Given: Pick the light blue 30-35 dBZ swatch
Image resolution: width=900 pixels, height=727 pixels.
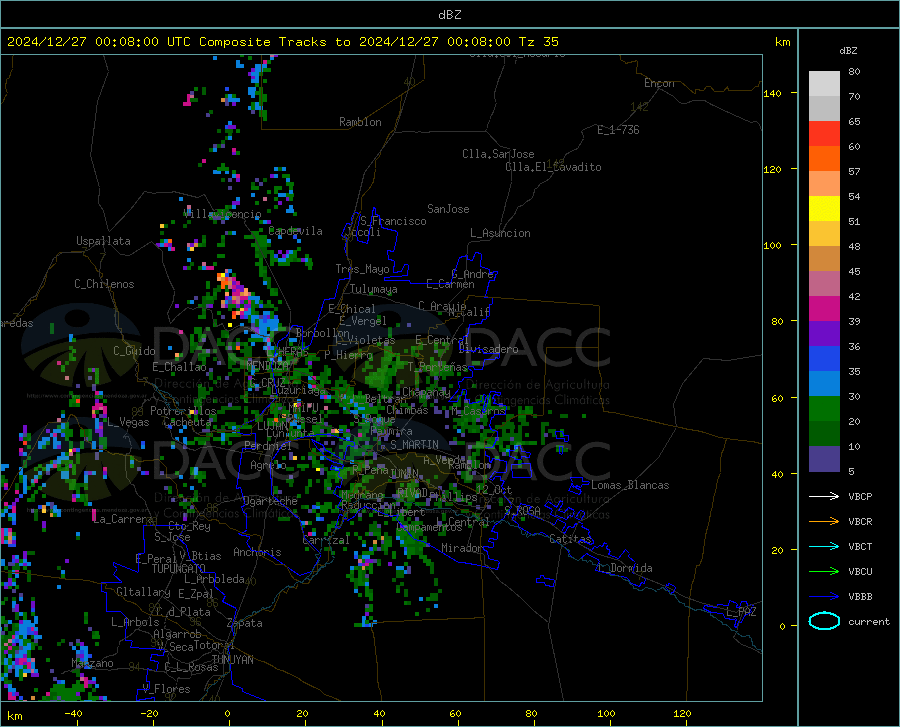Looking at the screenshot, I should (824, 384).
